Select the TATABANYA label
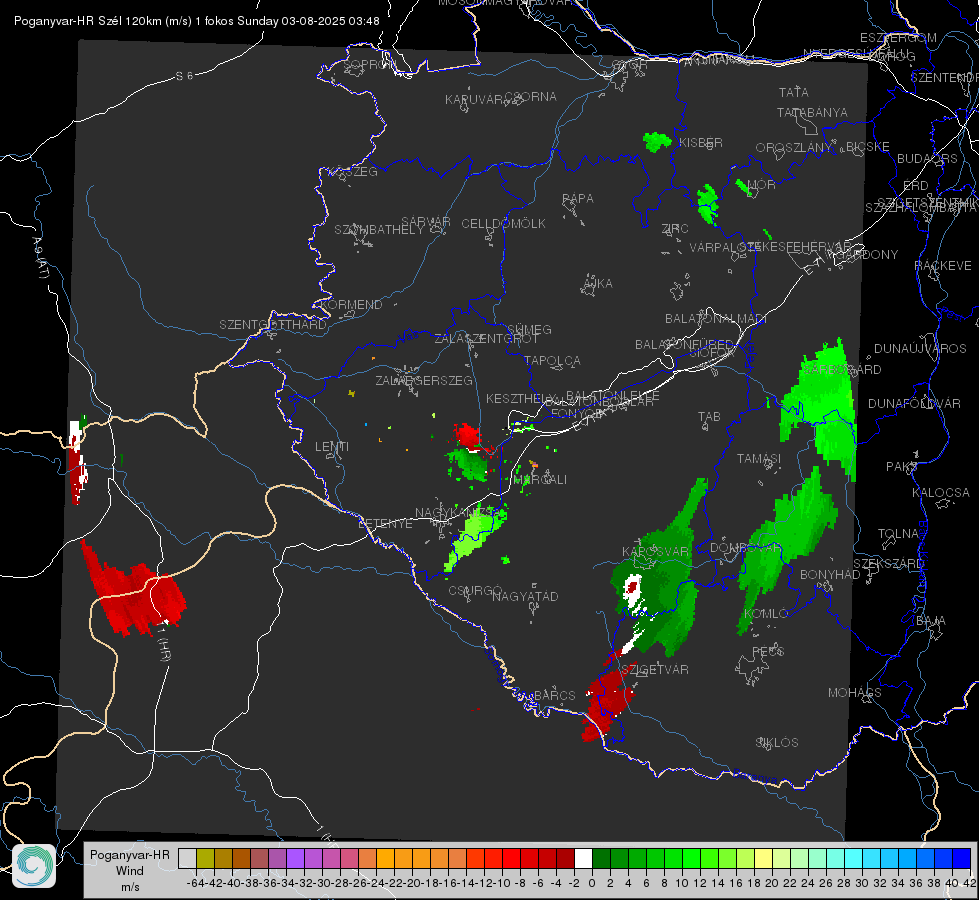The image size is (979, 900). tap(812, 112)
